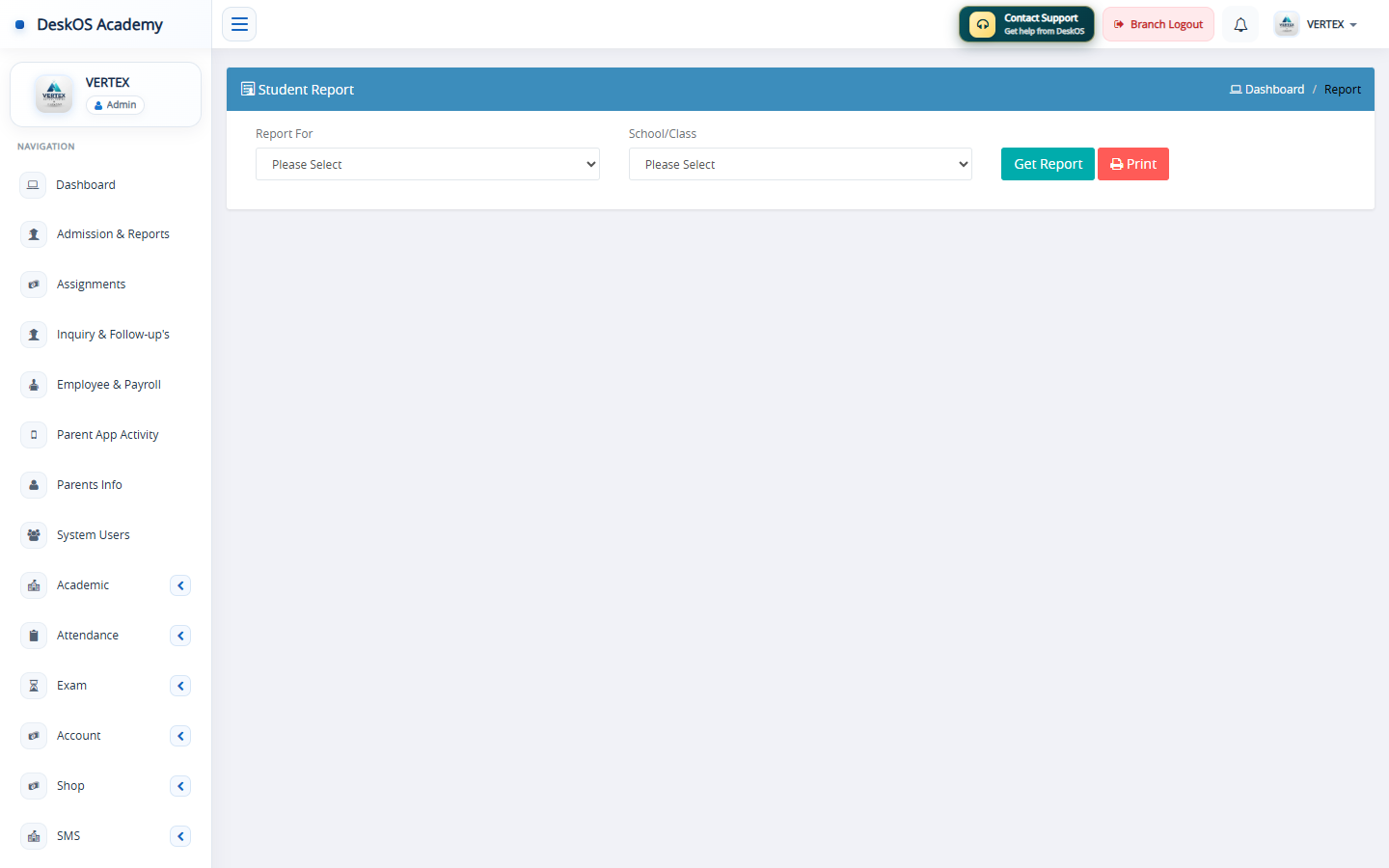
Task: Click the Parents Info person icon
Action: [x=34, y=485]
